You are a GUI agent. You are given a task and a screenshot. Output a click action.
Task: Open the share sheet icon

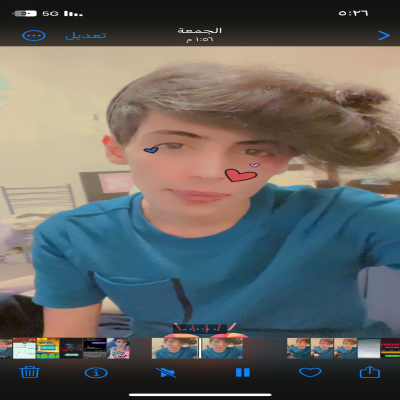[370, 372]
